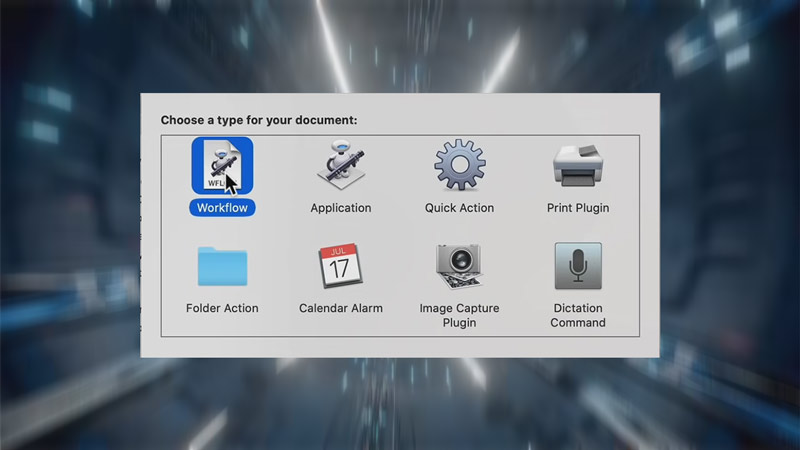The height and width of the screenshot is (450, 800).
Task: Click the "Quick Action" label
Action: [460, 208]
